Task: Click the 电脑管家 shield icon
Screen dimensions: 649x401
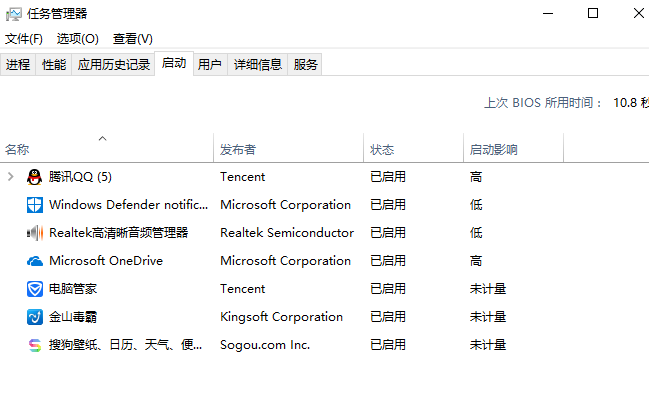Action: point(35,289)
